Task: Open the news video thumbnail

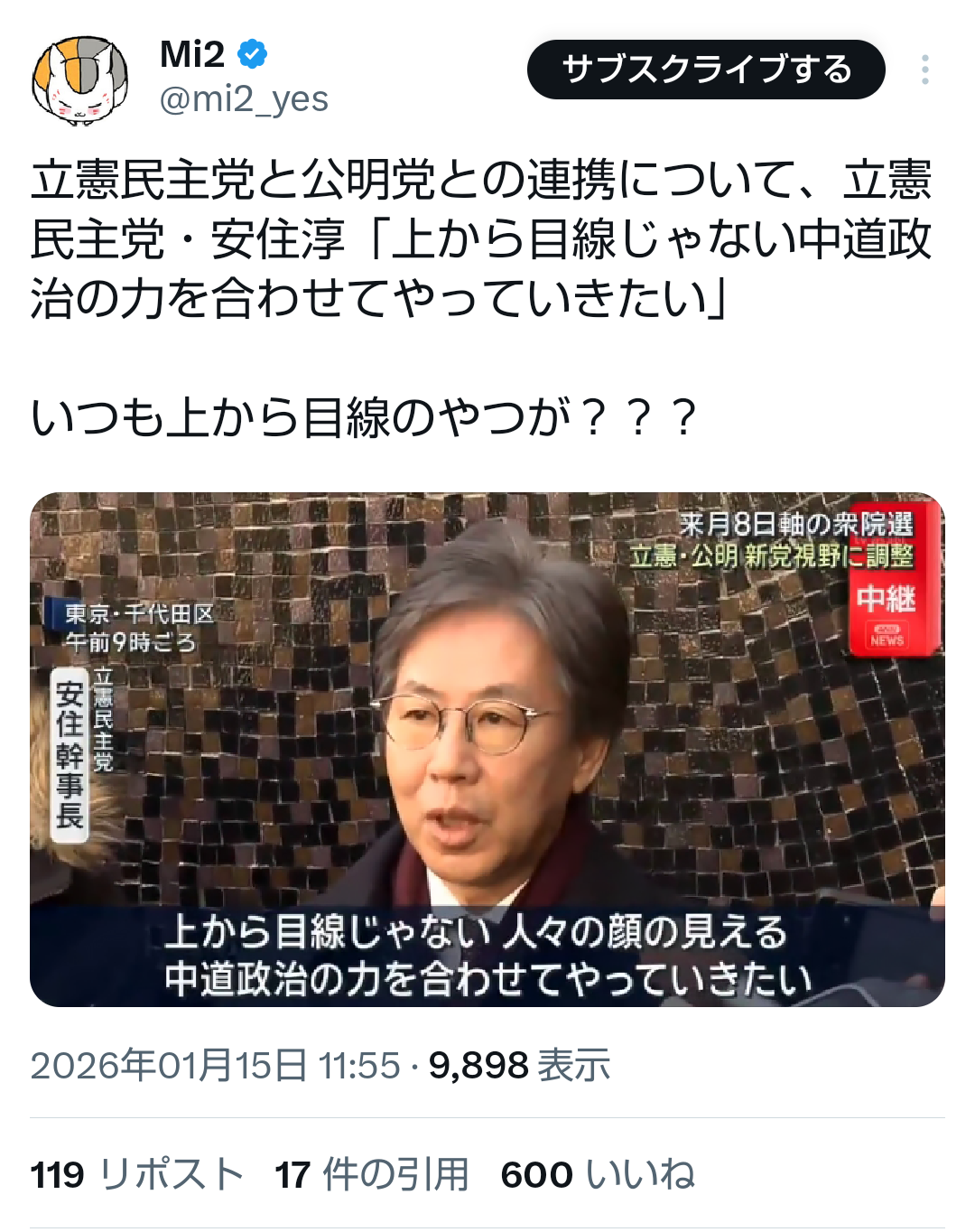Action: pyautogui.click(x=487, y=749)
